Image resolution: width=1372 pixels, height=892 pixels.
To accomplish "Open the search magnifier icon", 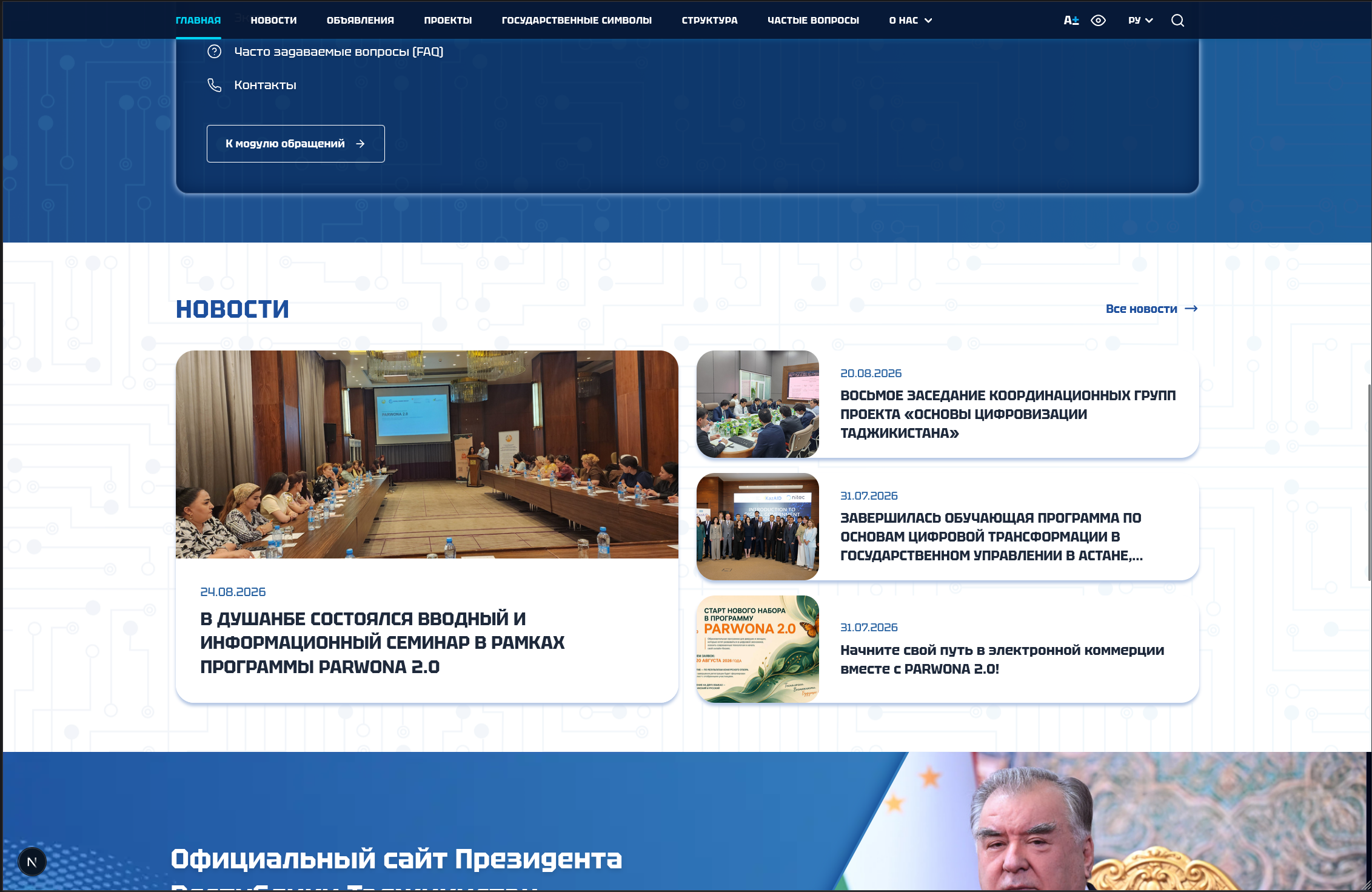I will 1177,21.
